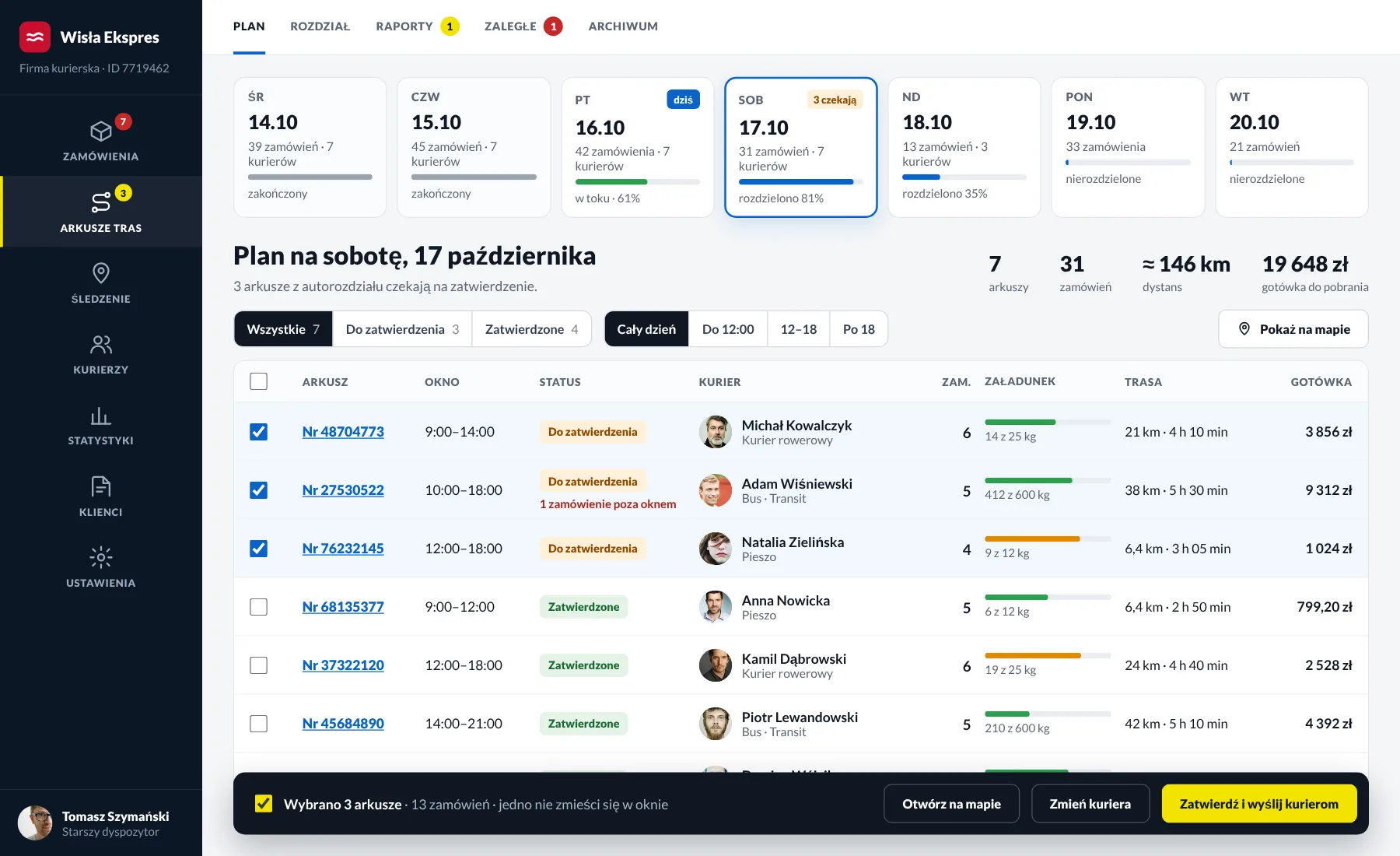
Task: Toggle the select-all header checkbox
Action: (259, 381)
